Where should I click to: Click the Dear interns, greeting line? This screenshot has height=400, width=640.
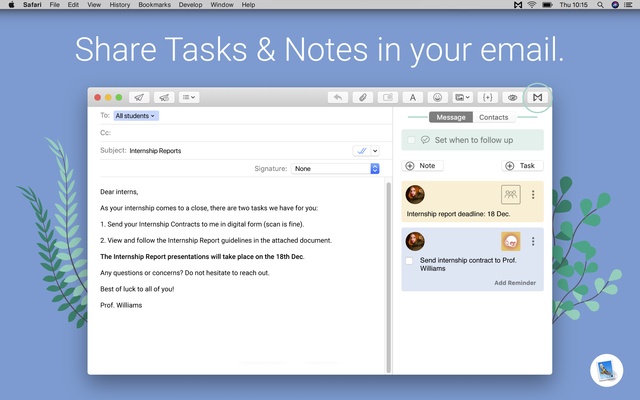[119, 192]
